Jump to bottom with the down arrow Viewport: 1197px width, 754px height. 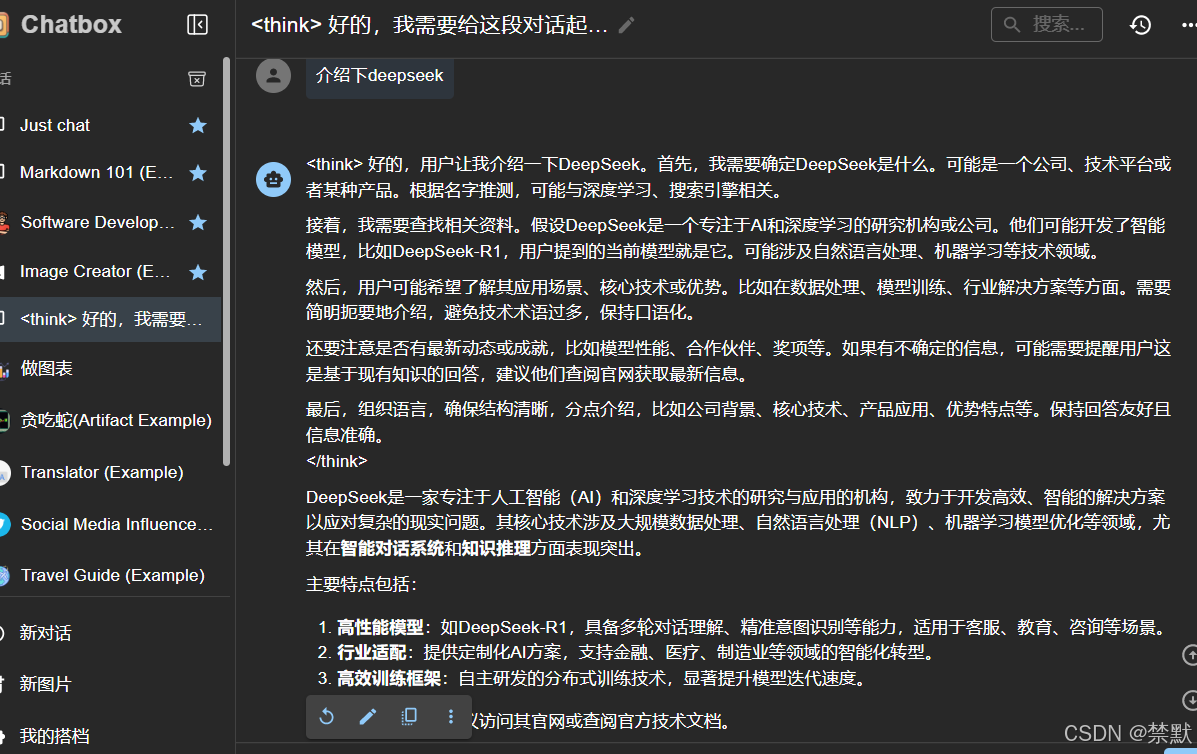[x=1189, y=701]
